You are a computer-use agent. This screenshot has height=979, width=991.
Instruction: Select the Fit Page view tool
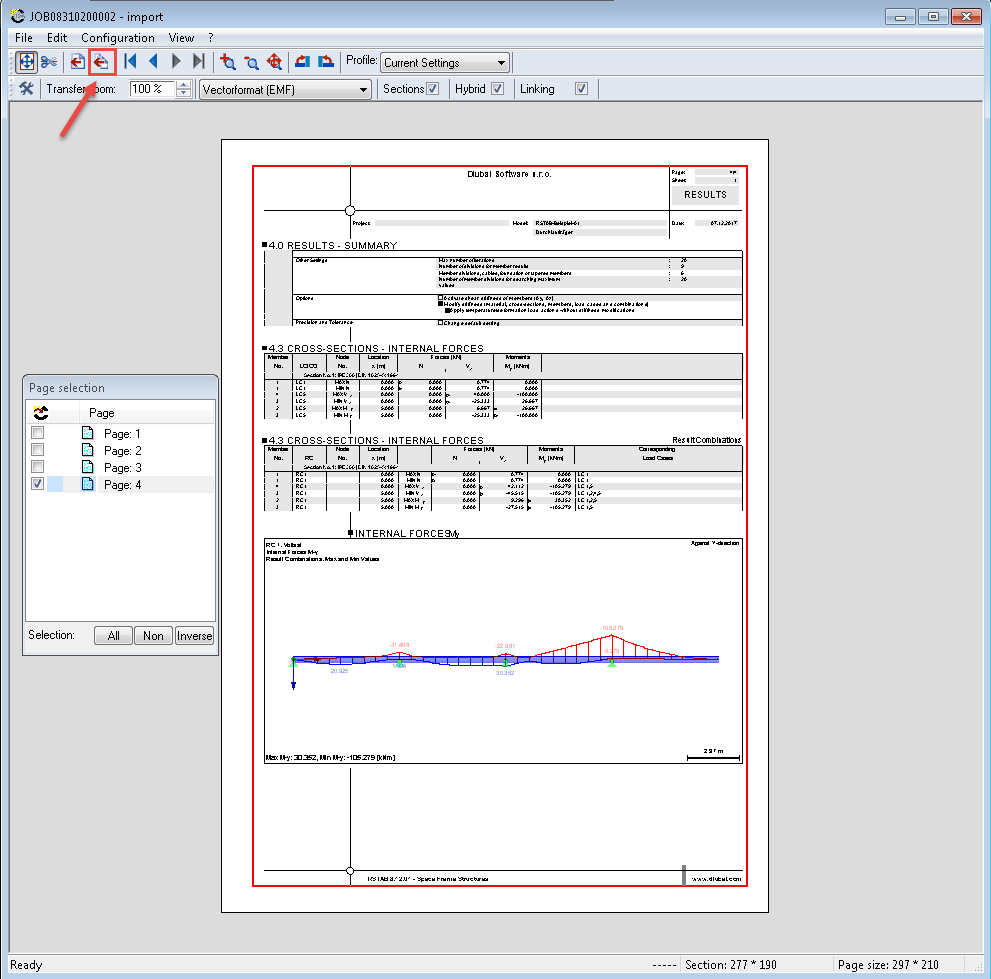pyautogui.click(x=26, y=61)
